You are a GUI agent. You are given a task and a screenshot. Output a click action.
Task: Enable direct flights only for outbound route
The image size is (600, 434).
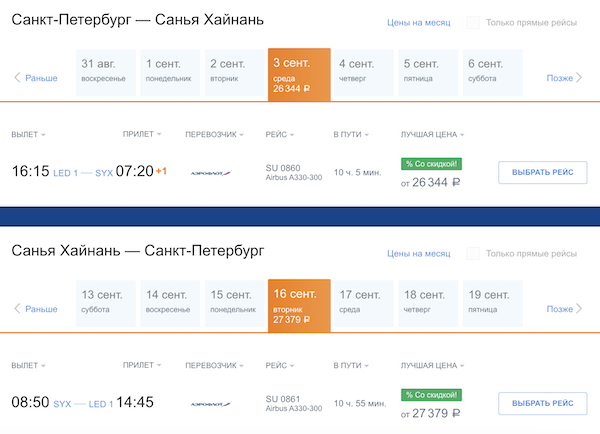pos(473,22)
